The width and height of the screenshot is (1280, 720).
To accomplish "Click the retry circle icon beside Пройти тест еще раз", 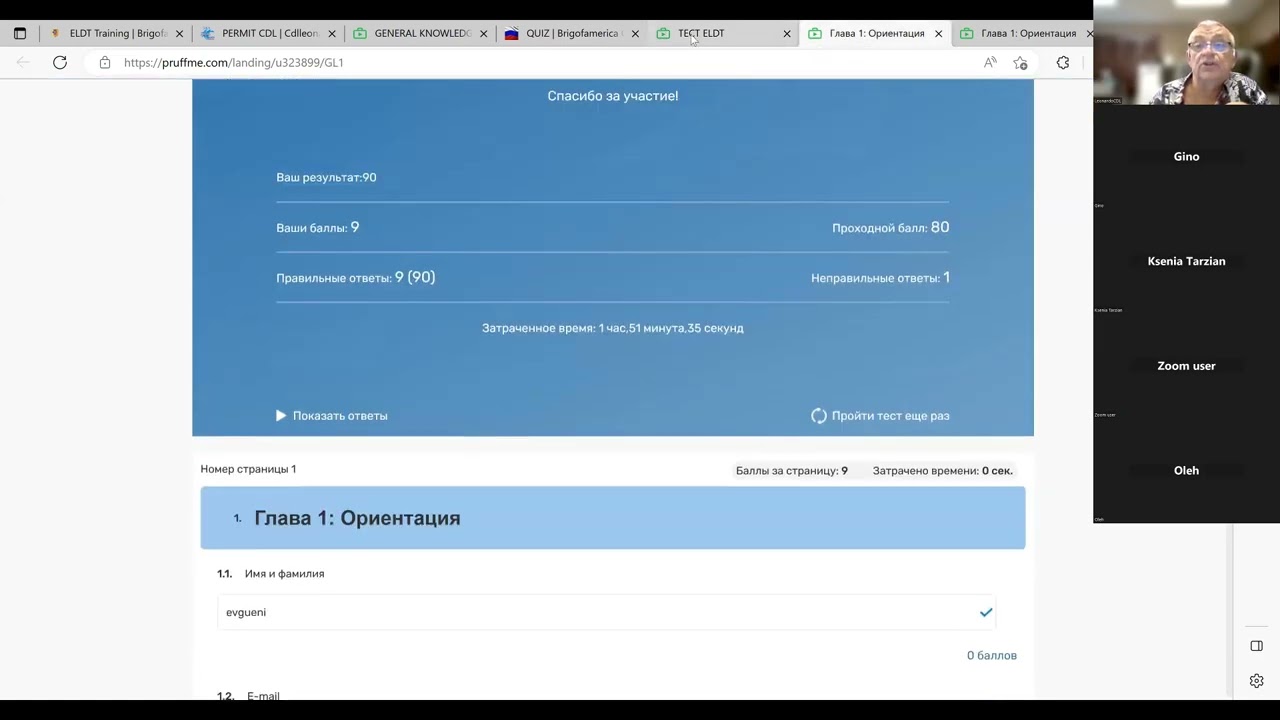I will click(819, 416).
